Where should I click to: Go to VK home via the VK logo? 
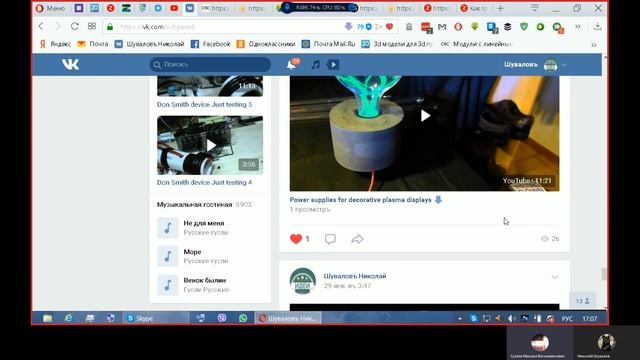[71, 64]
